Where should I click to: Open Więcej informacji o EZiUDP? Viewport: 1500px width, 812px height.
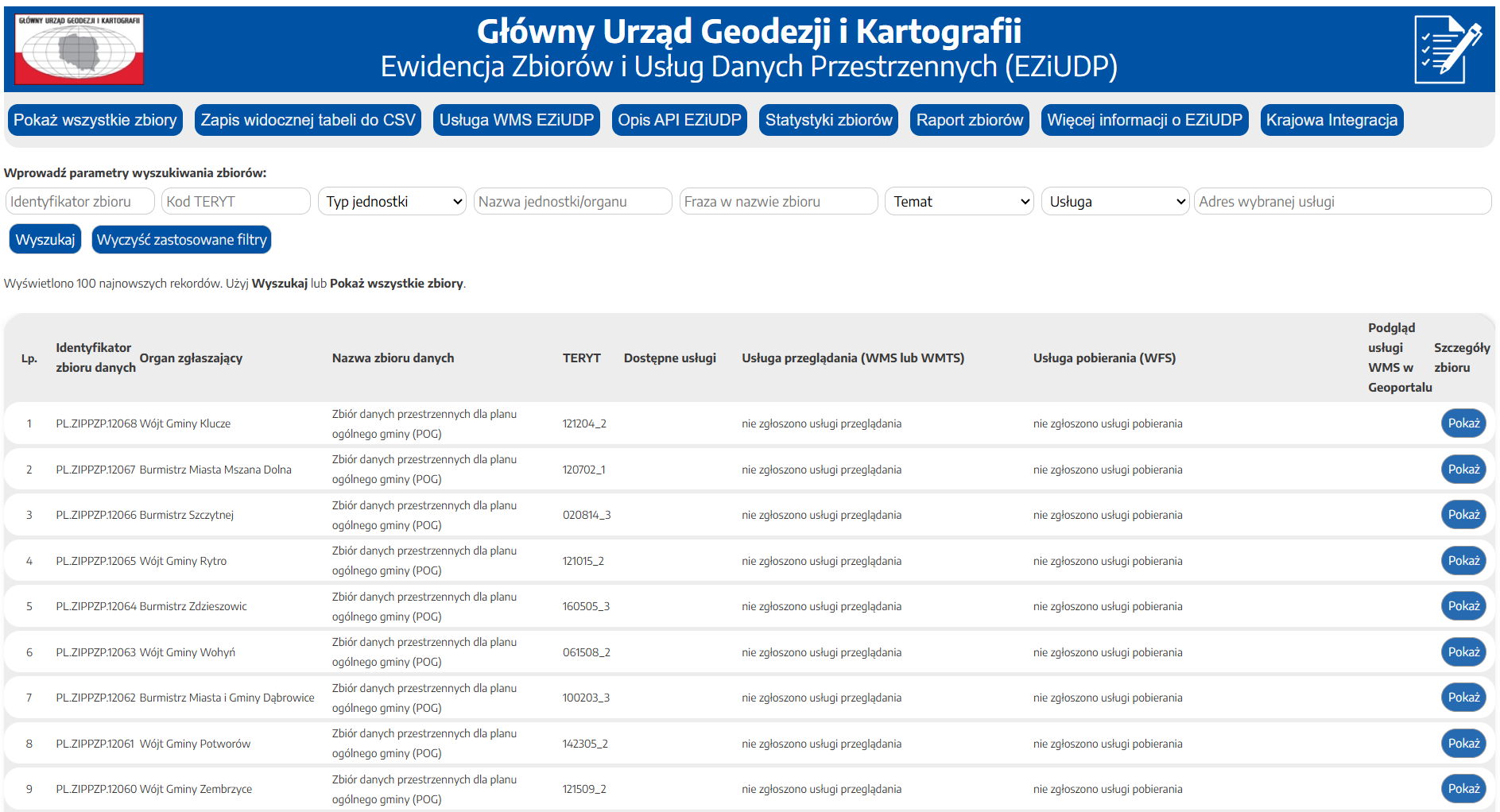click(x=1145, y=120)
